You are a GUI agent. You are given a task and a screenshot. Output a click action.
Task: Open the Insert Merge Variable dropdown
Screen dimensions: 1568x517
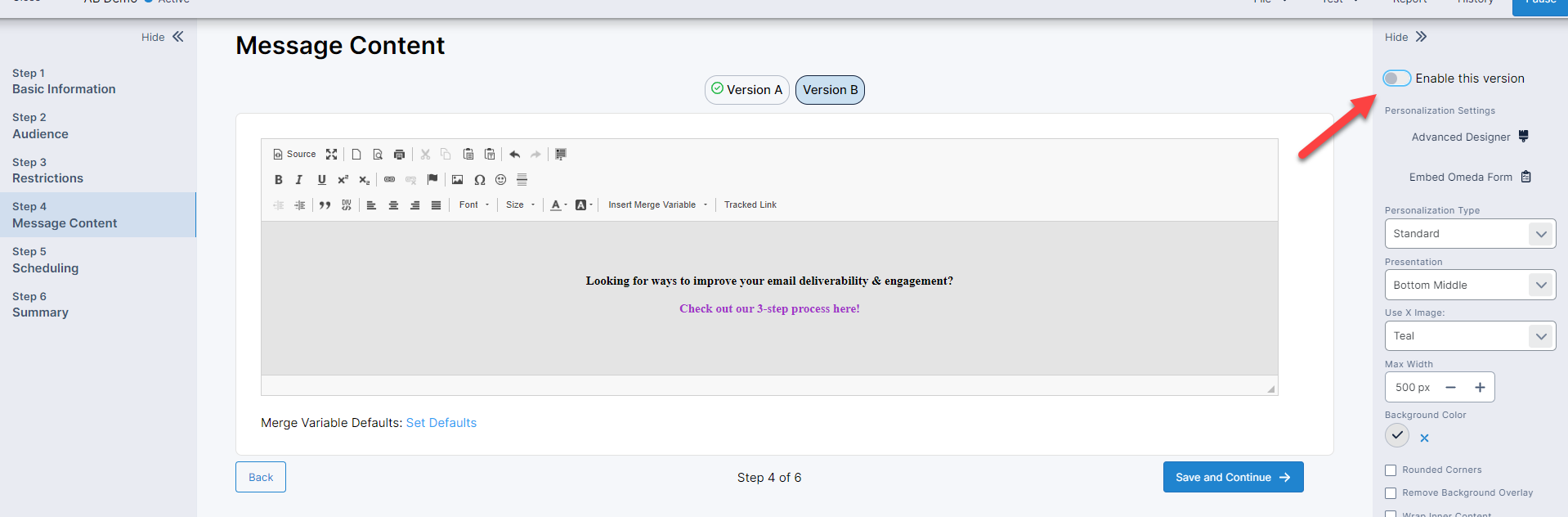click(x=657, y=205)
